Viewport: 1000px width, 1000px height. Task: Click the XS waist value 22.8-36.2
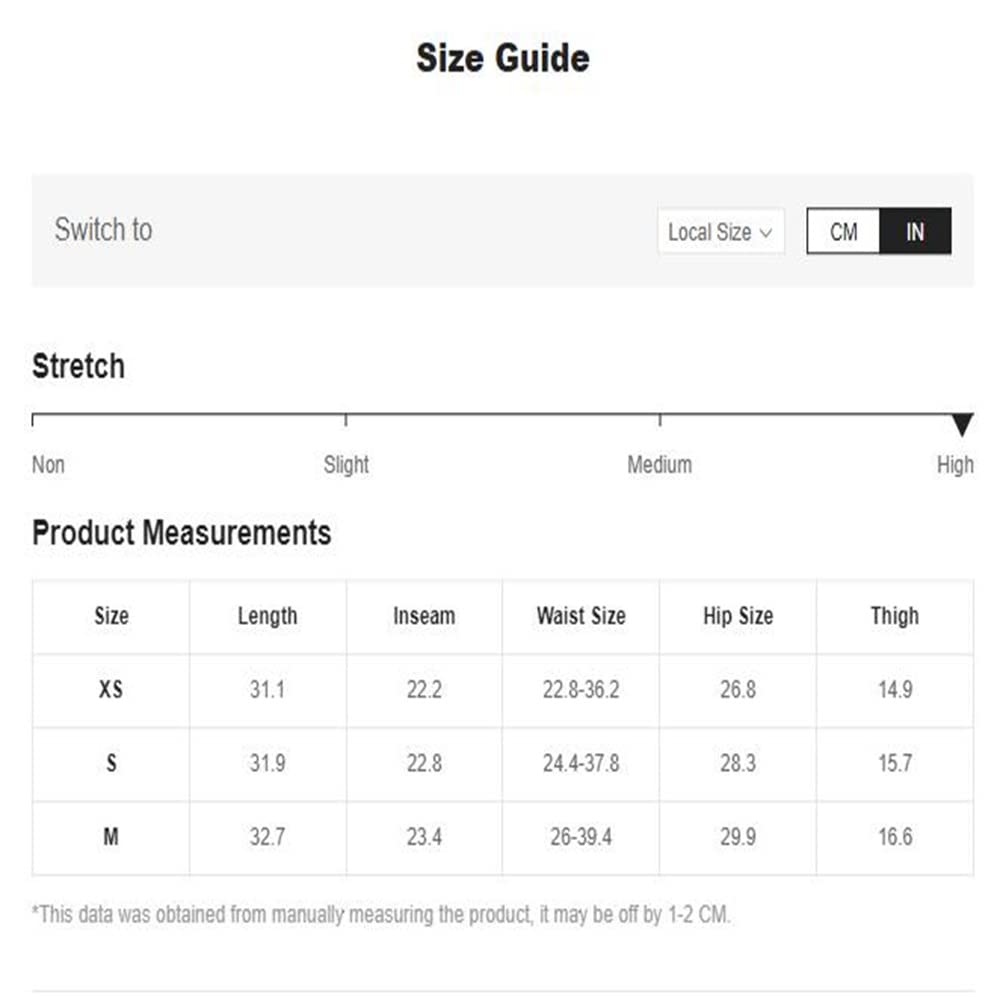pyautogui.click(x=581, y=690)
